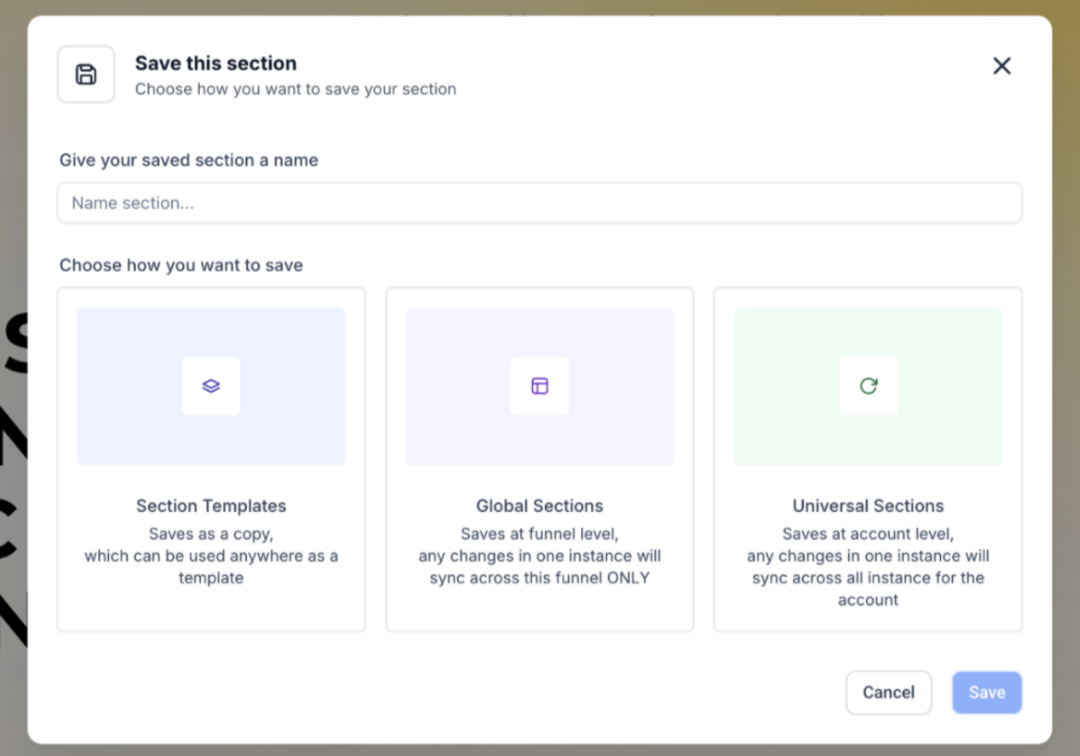This screenshot has height=756, width=1080.
Task: Click the 'Give your saved section a name' label
Action: (x=189, y=160)
